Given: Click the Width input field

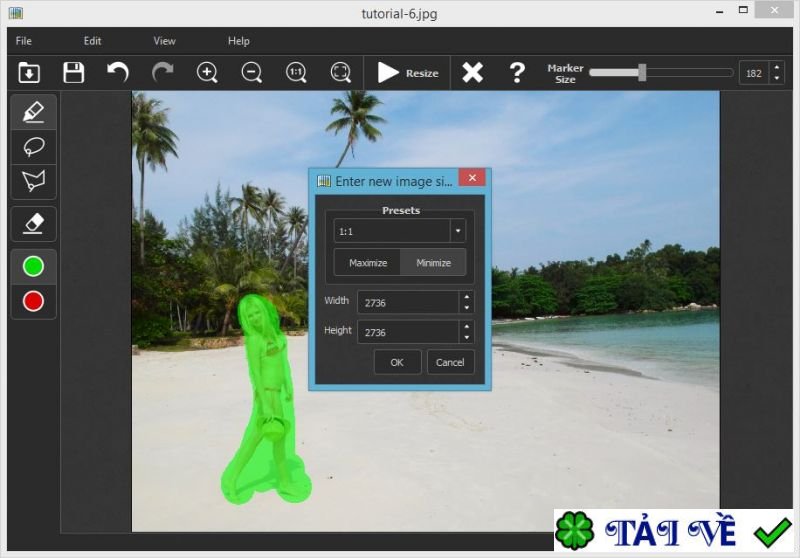Looking at the screenshot, I should point(408,302).
